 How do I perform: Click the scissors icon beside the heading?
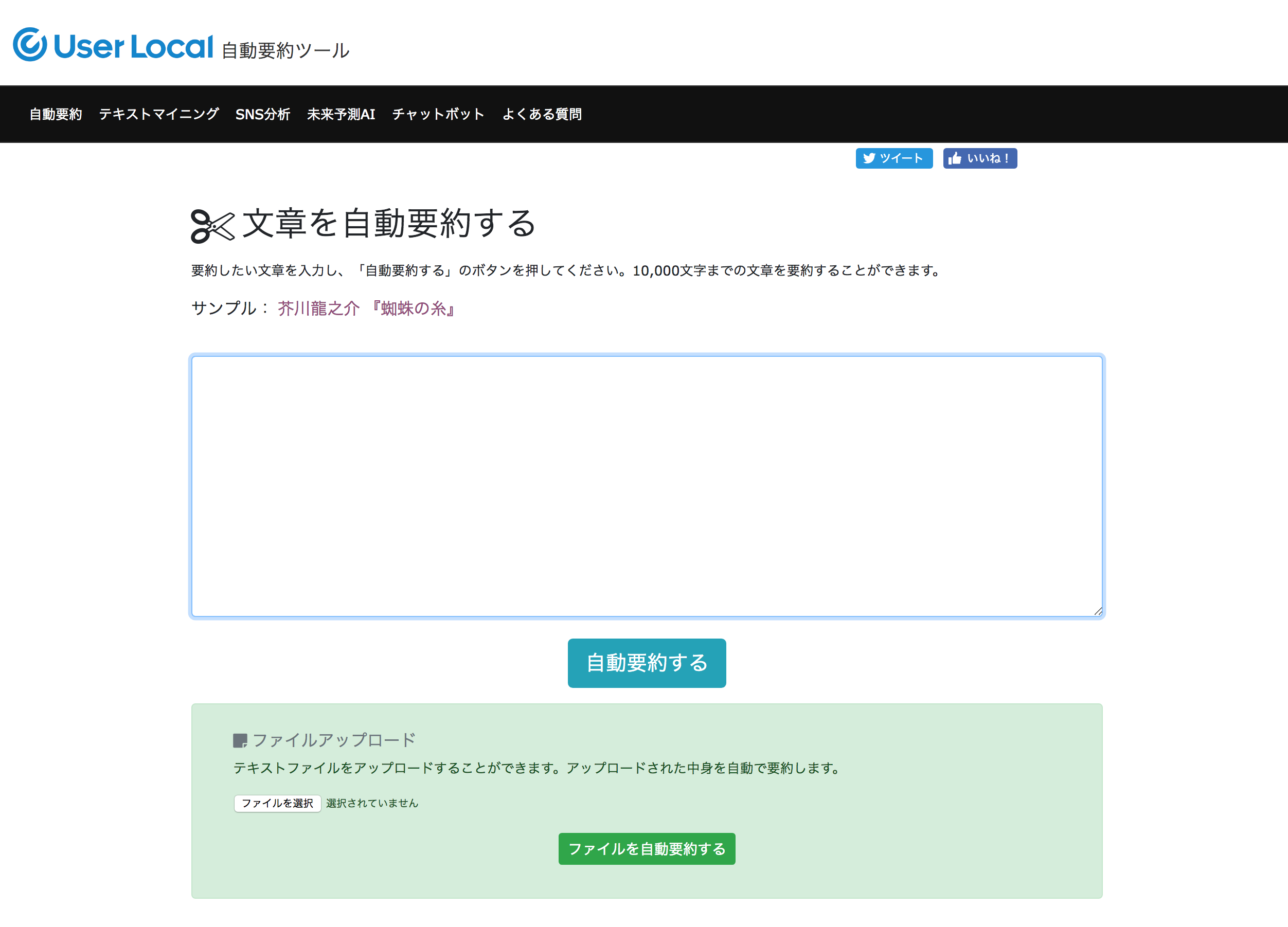click(213, 227)
